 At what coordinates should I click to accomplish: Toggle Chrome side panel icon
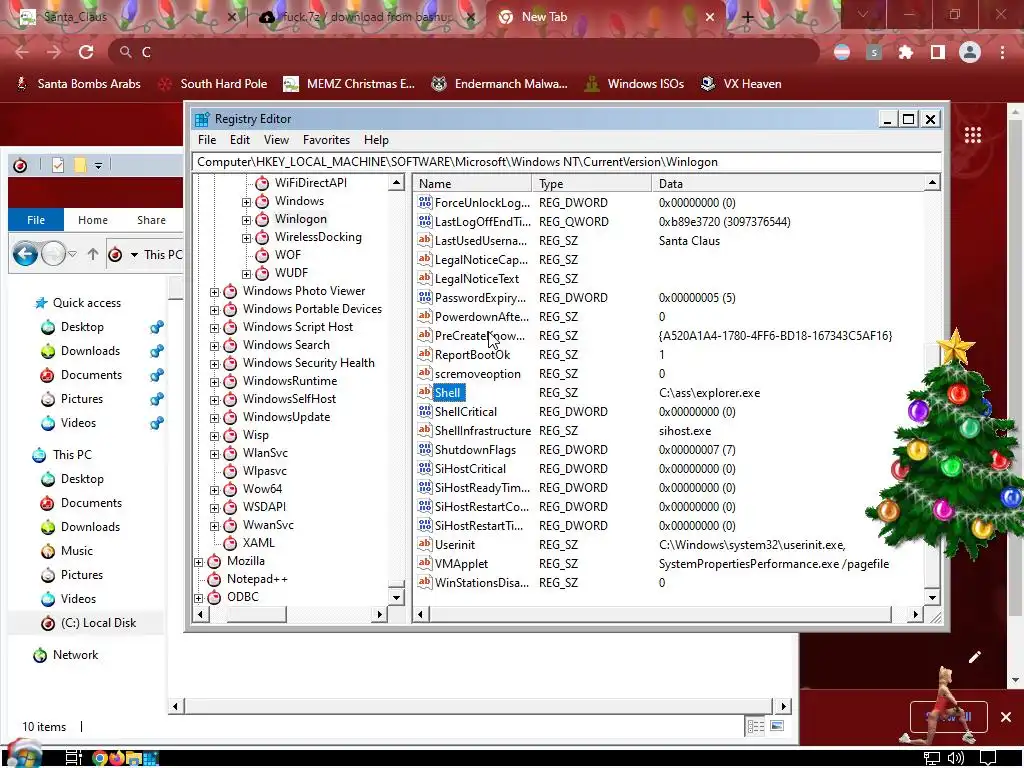coord(938,52)
